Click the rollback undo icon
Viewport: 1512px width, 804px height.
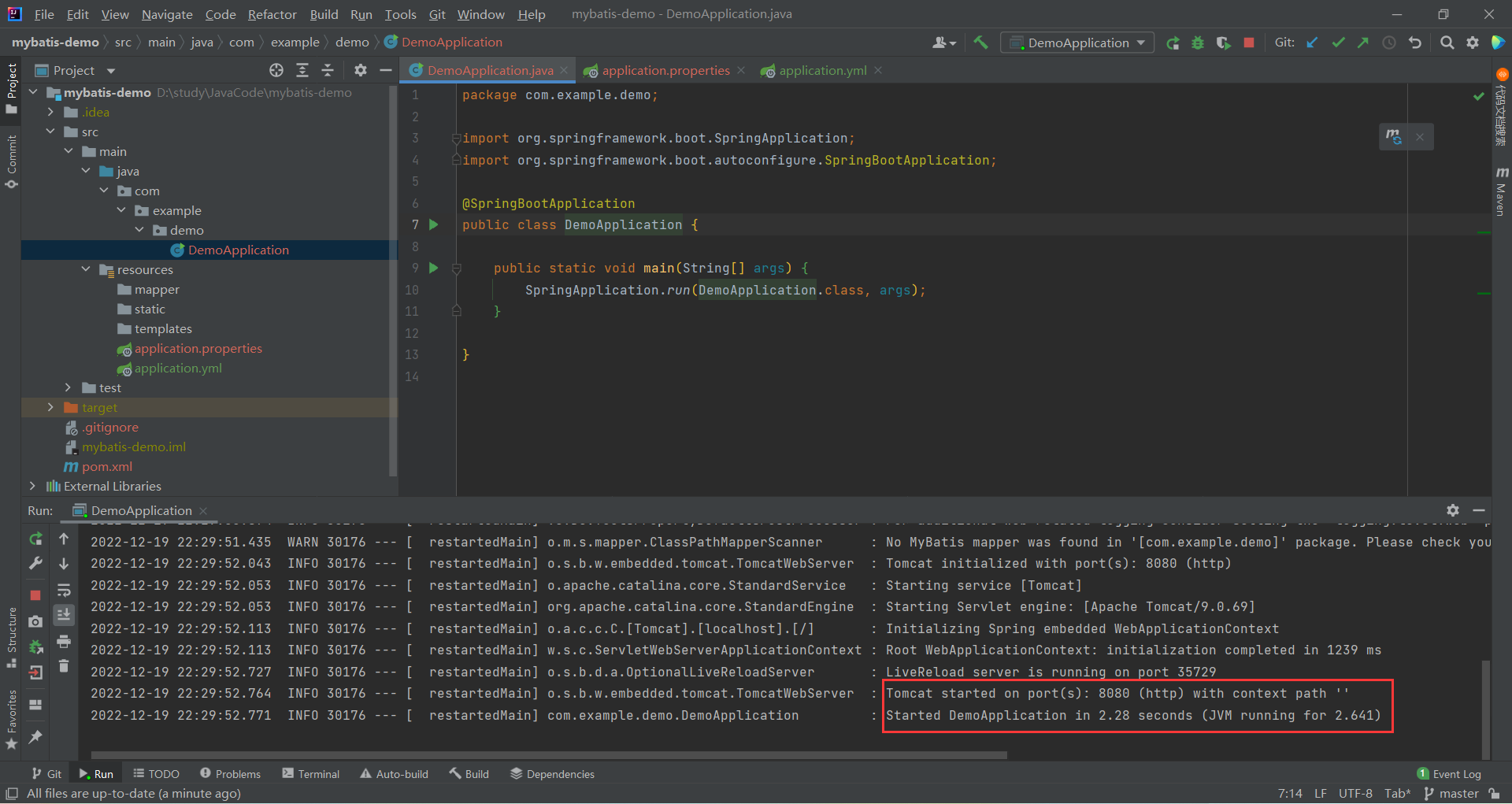1415,43
